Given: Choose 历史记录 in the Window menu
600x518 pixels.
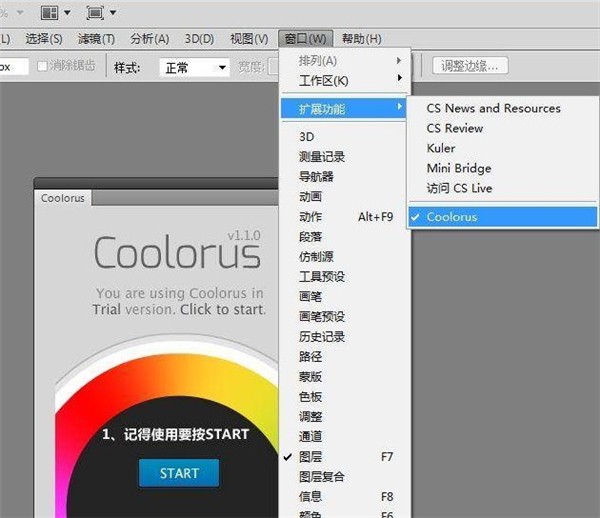Looking at the screenshot, I should (346, 336).
